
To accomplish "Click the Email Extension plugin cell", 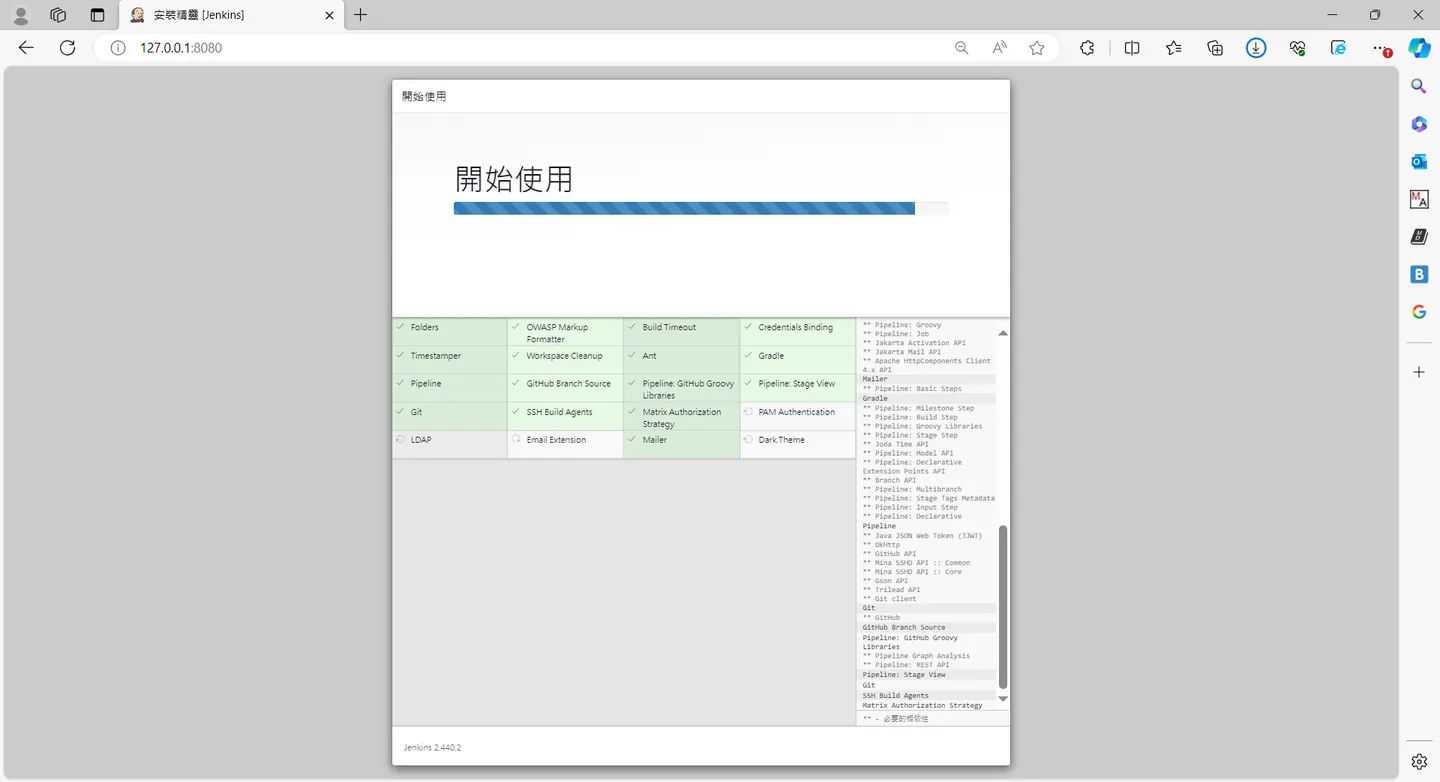I will 565,444.
